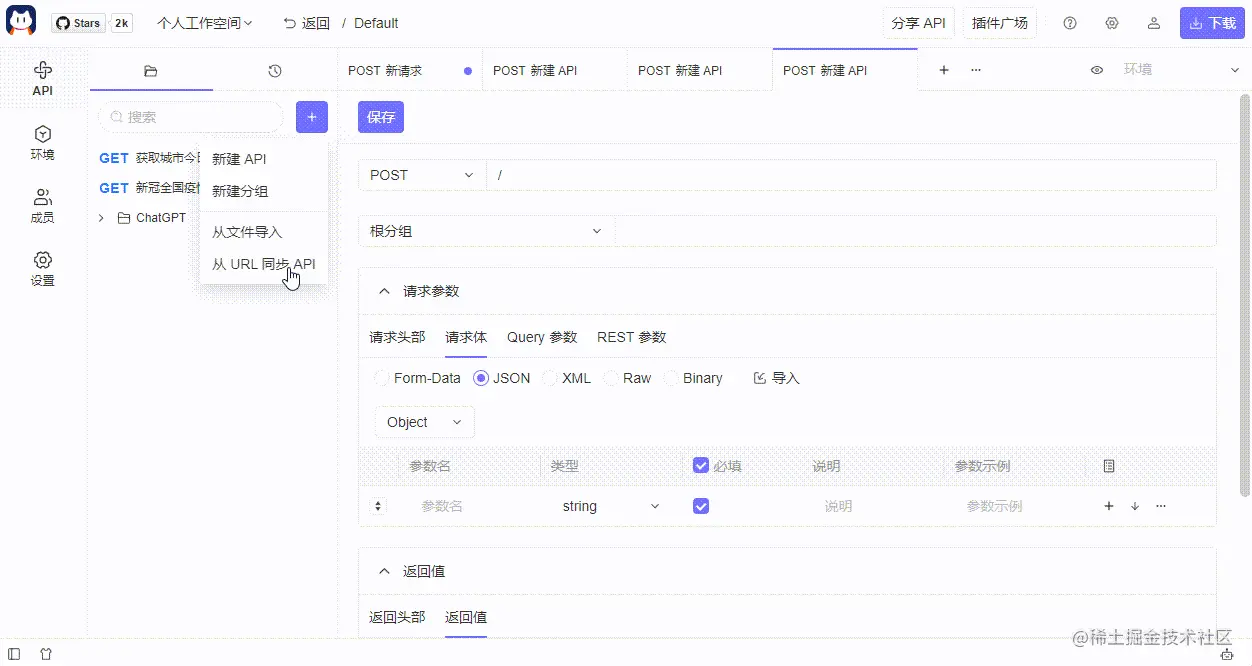The image size is (1252, 666).
Task: Open the Object type dropdown
Action: (425, 422)
